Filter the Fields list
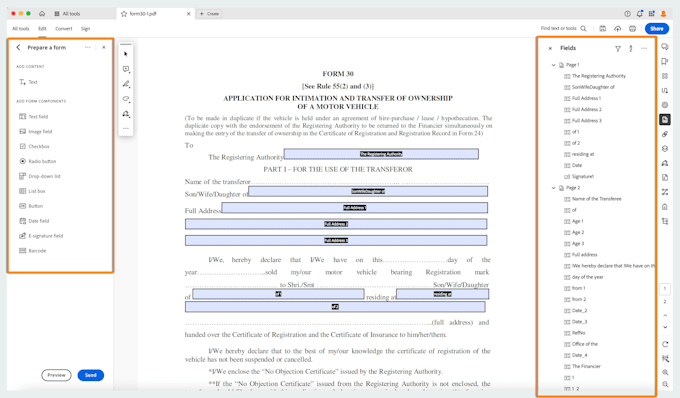Screen dimensions: 680x398 point(618,49)
